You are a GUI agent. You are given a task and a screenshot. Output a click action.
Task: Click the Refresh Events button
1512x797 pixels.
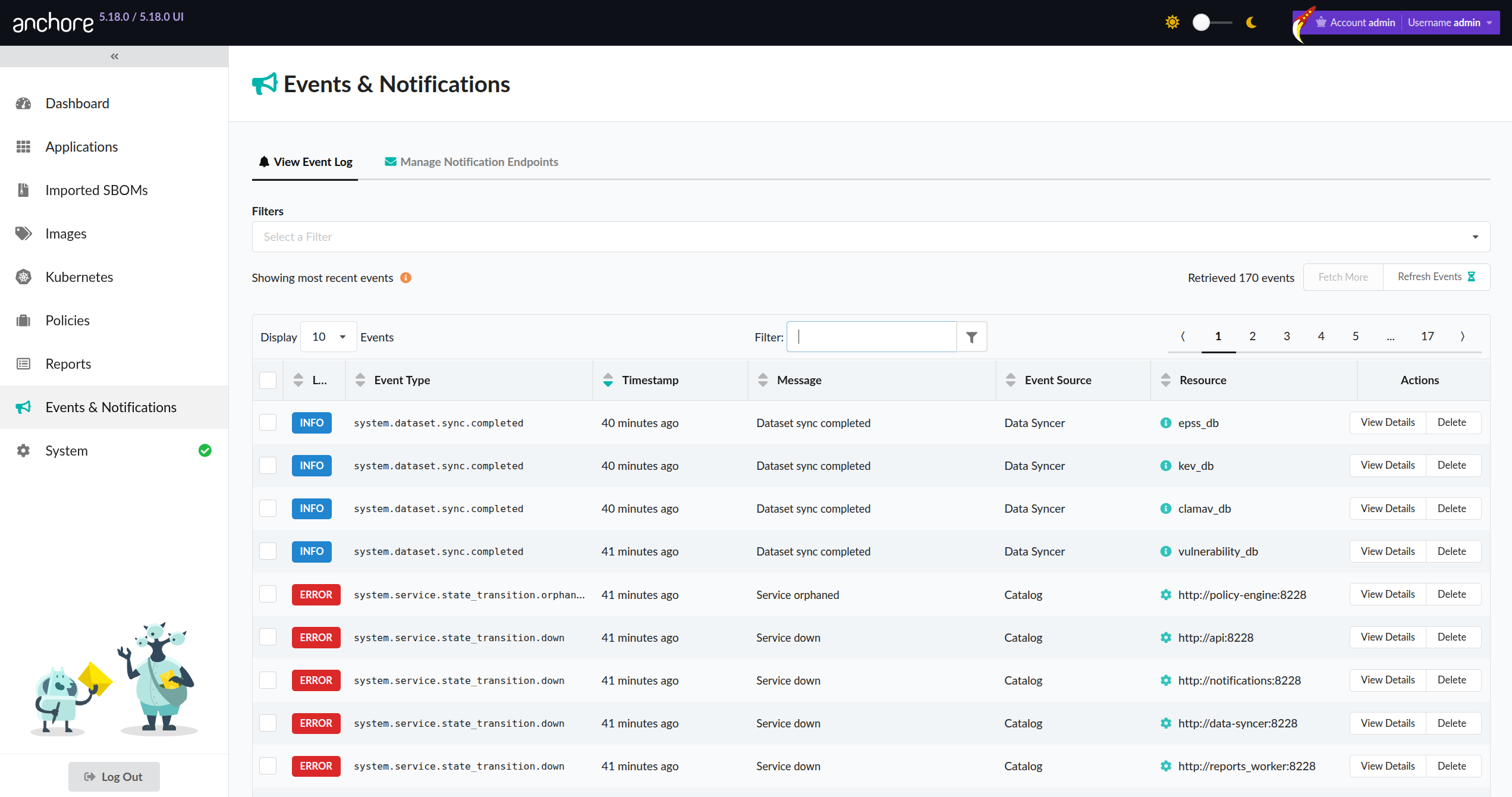(1435, 277)
